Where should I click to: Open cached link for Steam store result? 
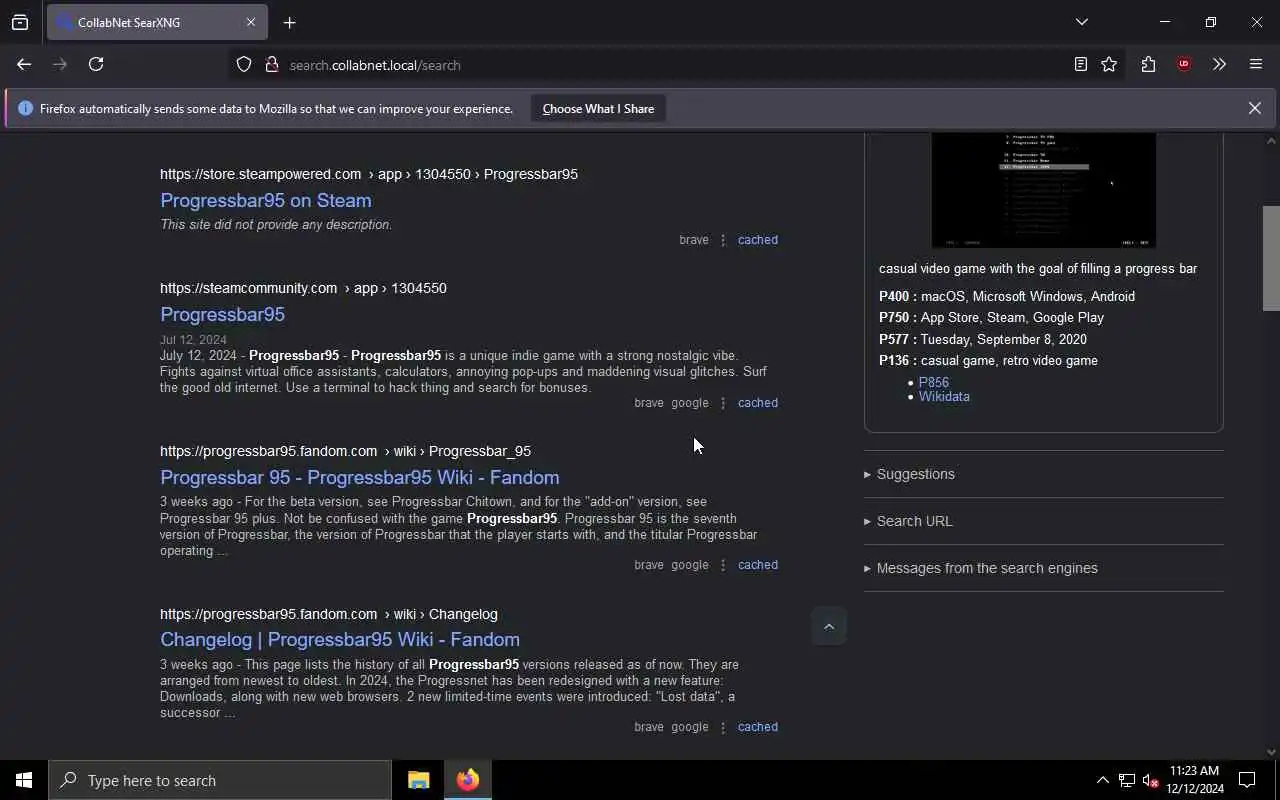[757, 240]
